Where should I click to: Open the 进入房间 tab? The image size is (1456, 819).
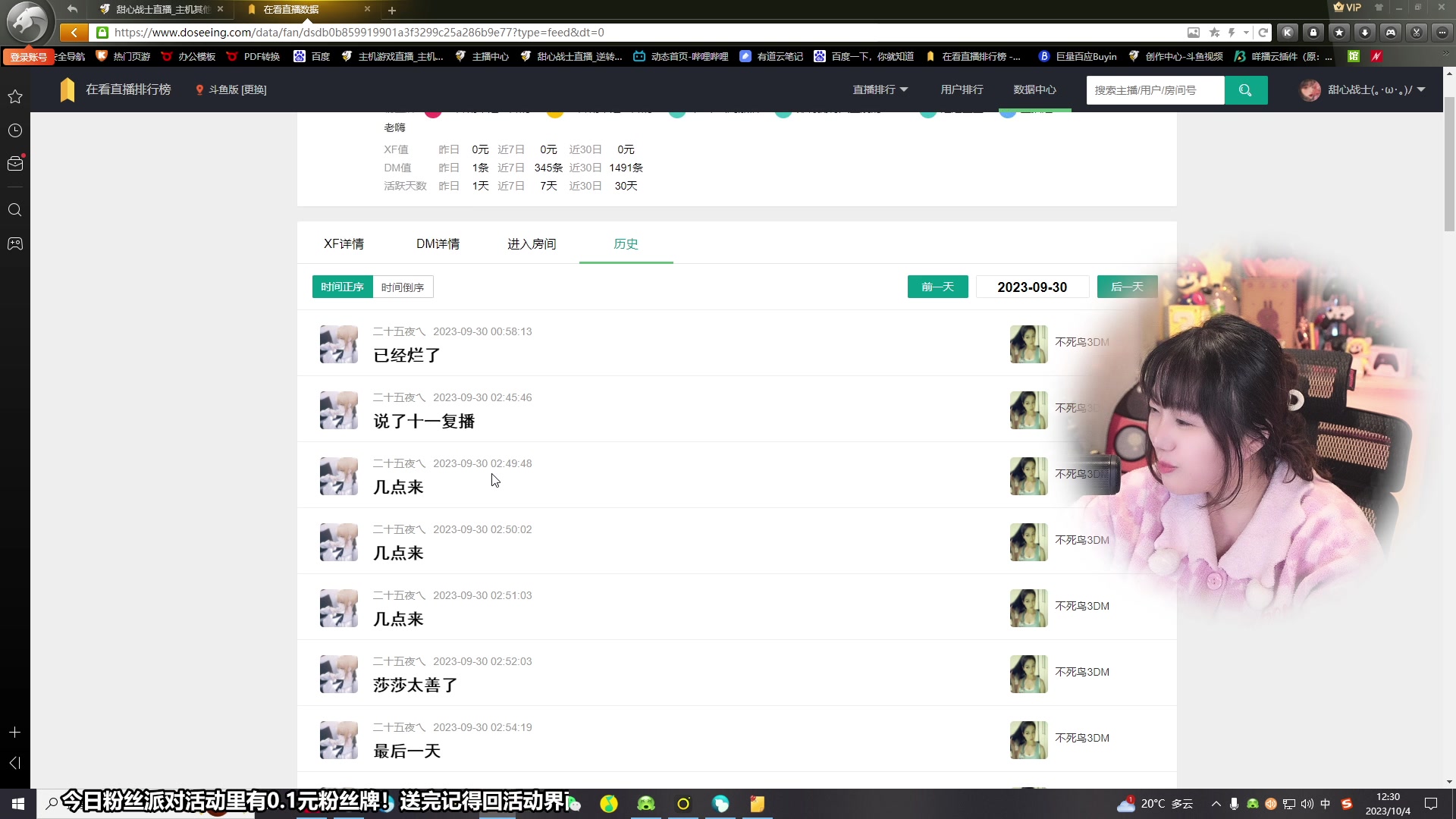pos(532,243)
